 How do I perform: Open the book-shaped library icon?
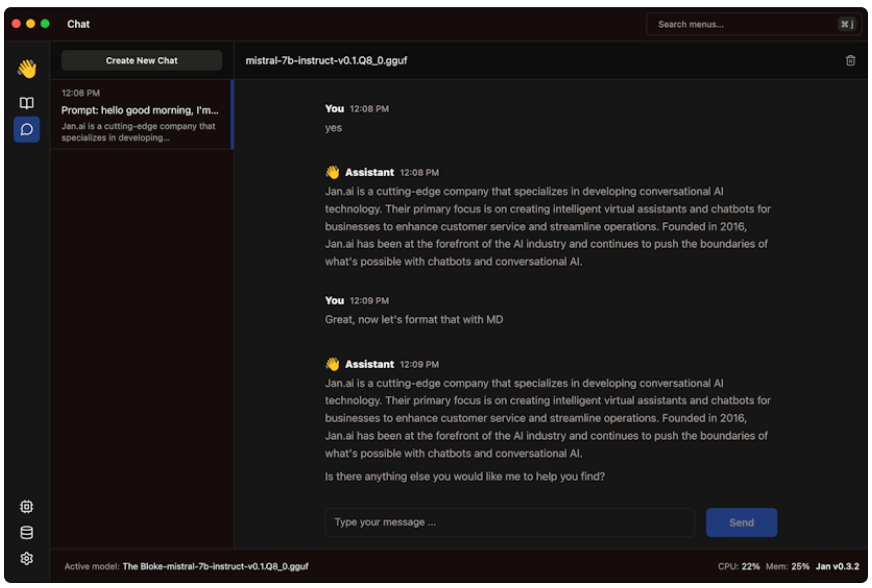coord(27,103)
